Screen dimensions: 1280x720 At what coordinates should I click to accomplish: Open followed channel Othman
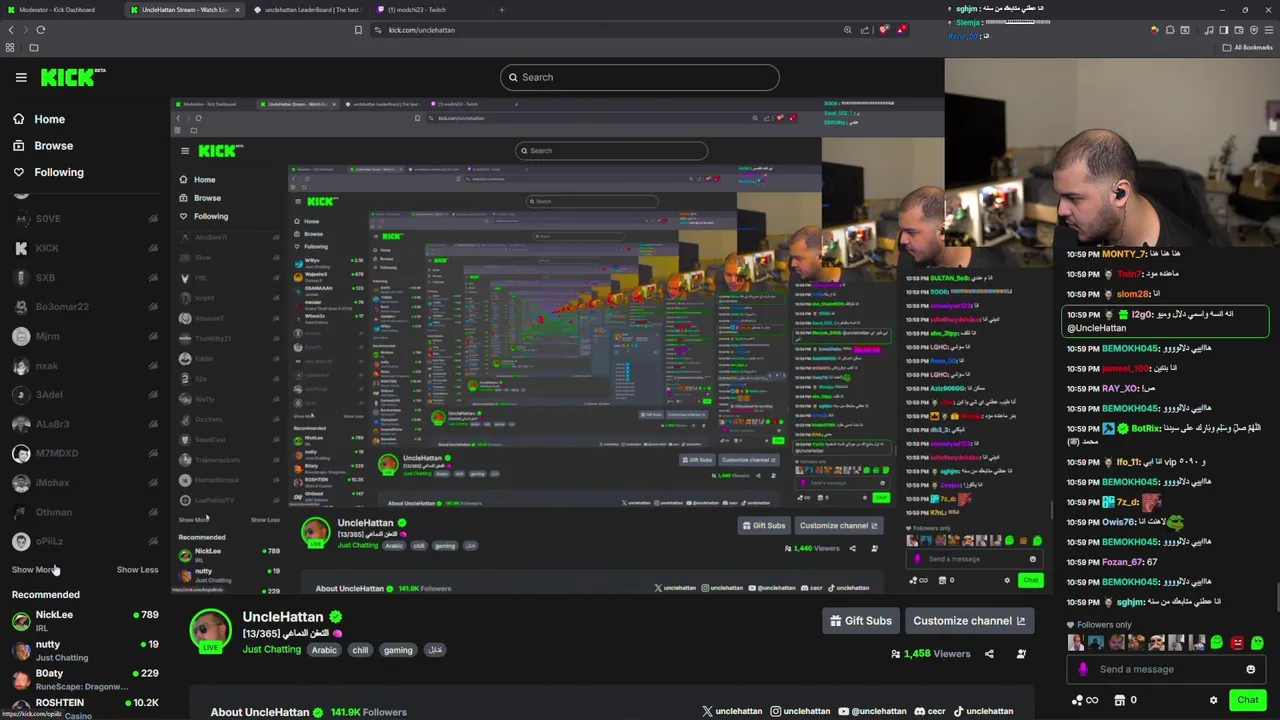[x=84, y=512]
